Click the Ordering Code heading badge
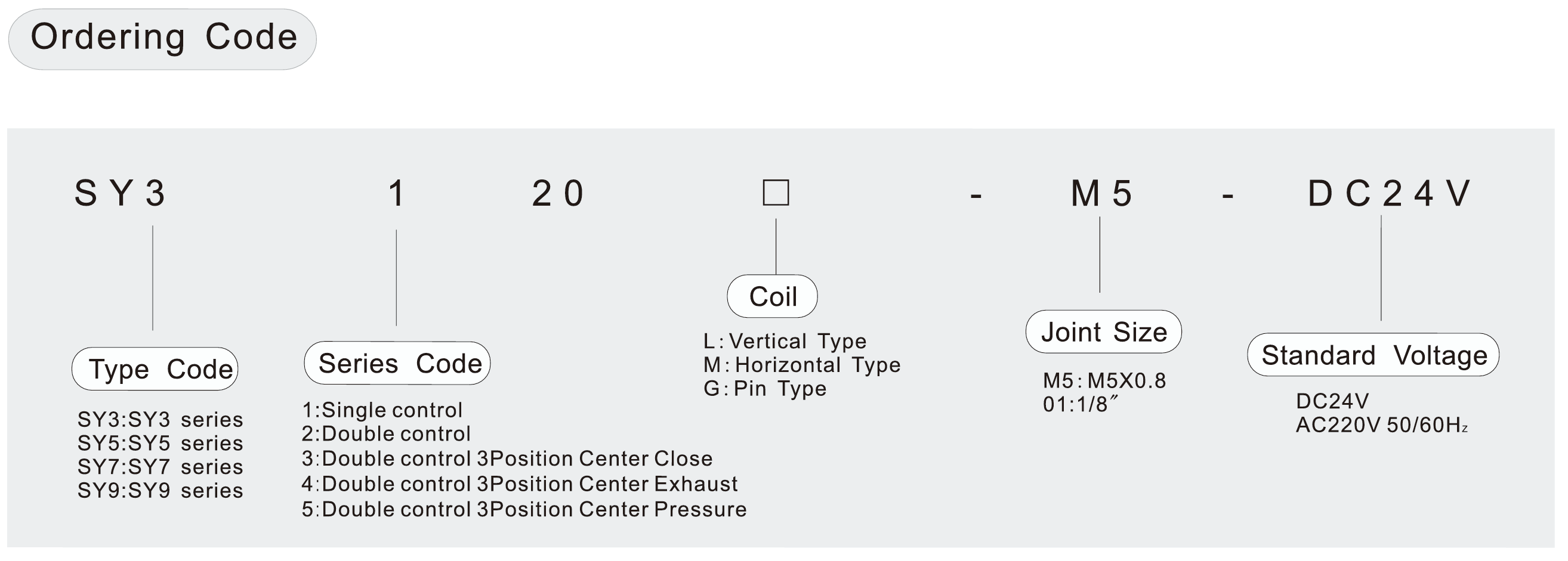This screenshot has height=561, width=1568. 162,39
